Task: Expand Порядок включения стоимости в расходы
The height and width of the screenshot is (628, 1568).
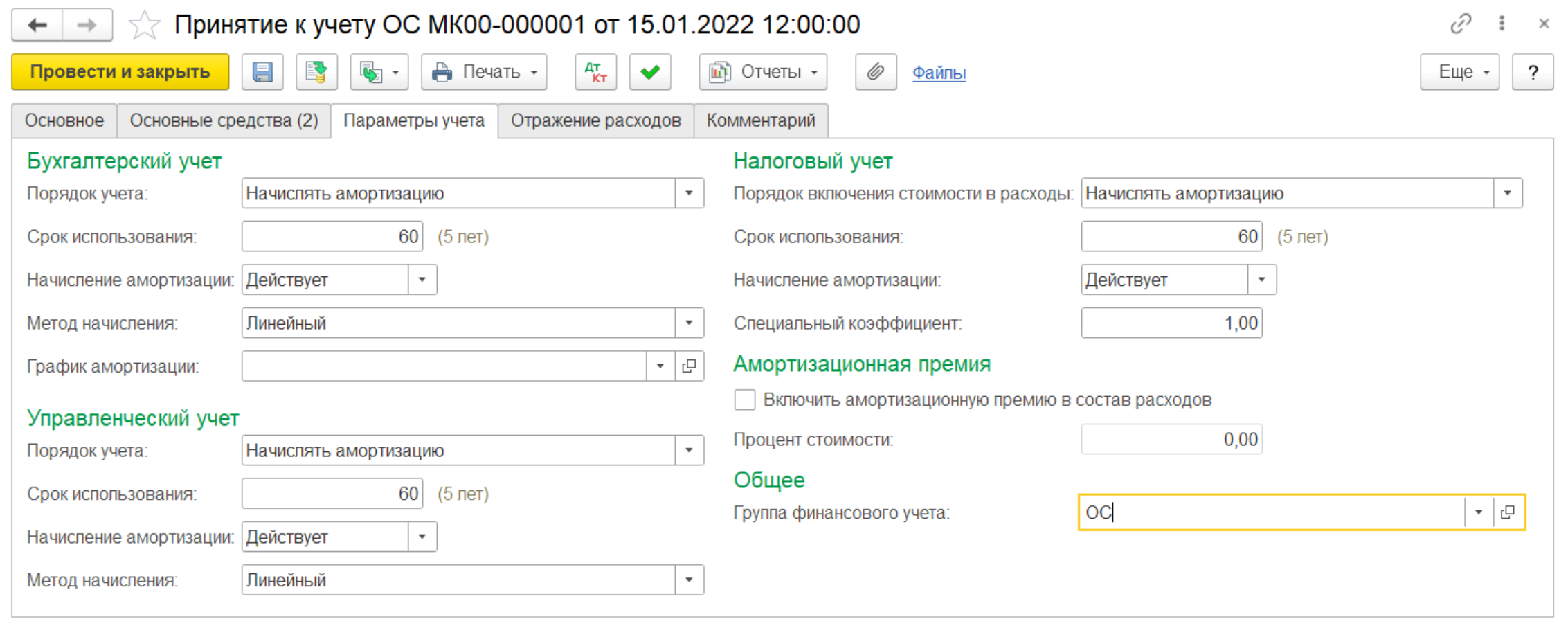Action: click(x=1507, y=193)
